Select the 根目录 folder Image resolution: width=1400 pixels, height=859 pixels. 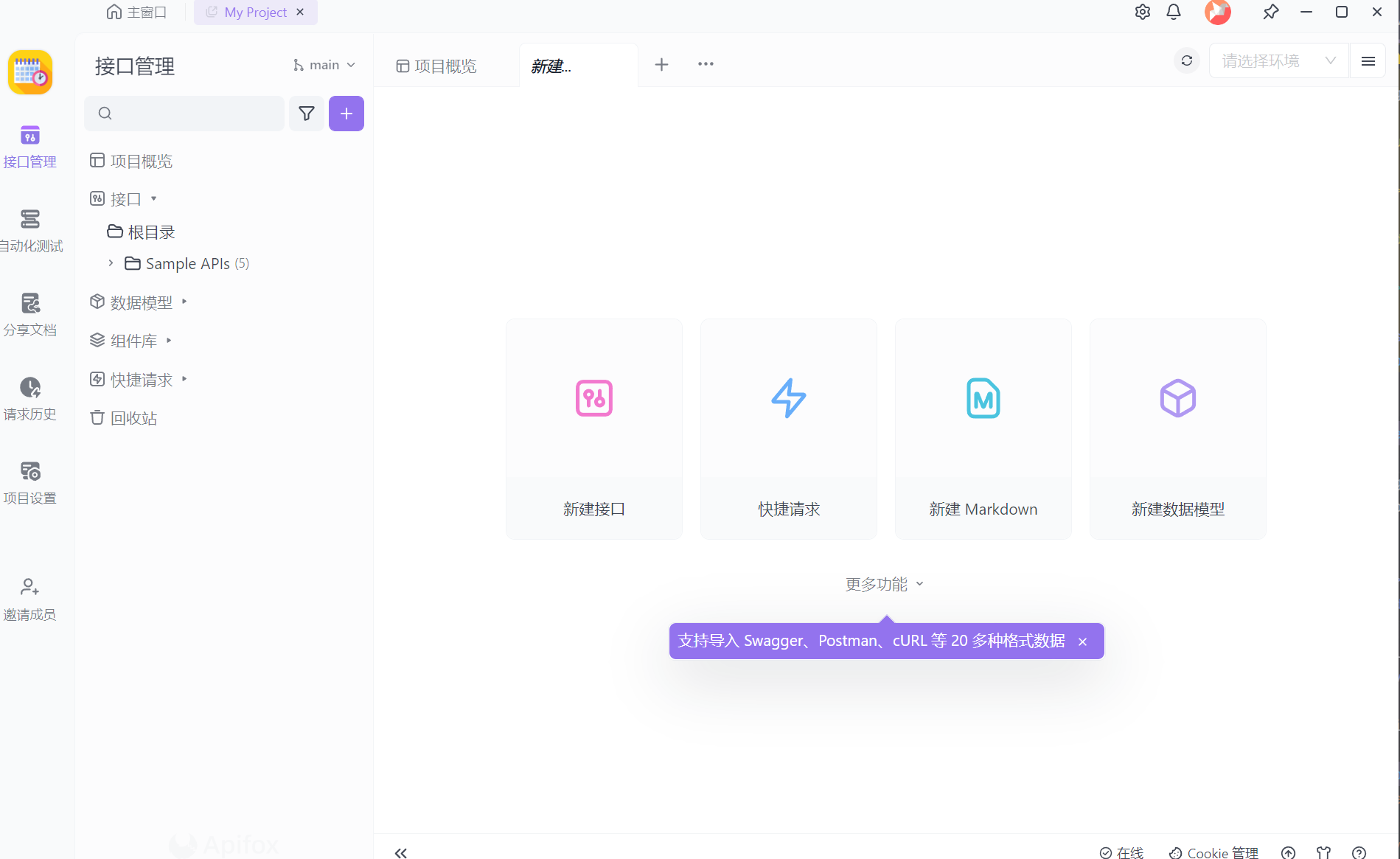(x=142, y=232)
